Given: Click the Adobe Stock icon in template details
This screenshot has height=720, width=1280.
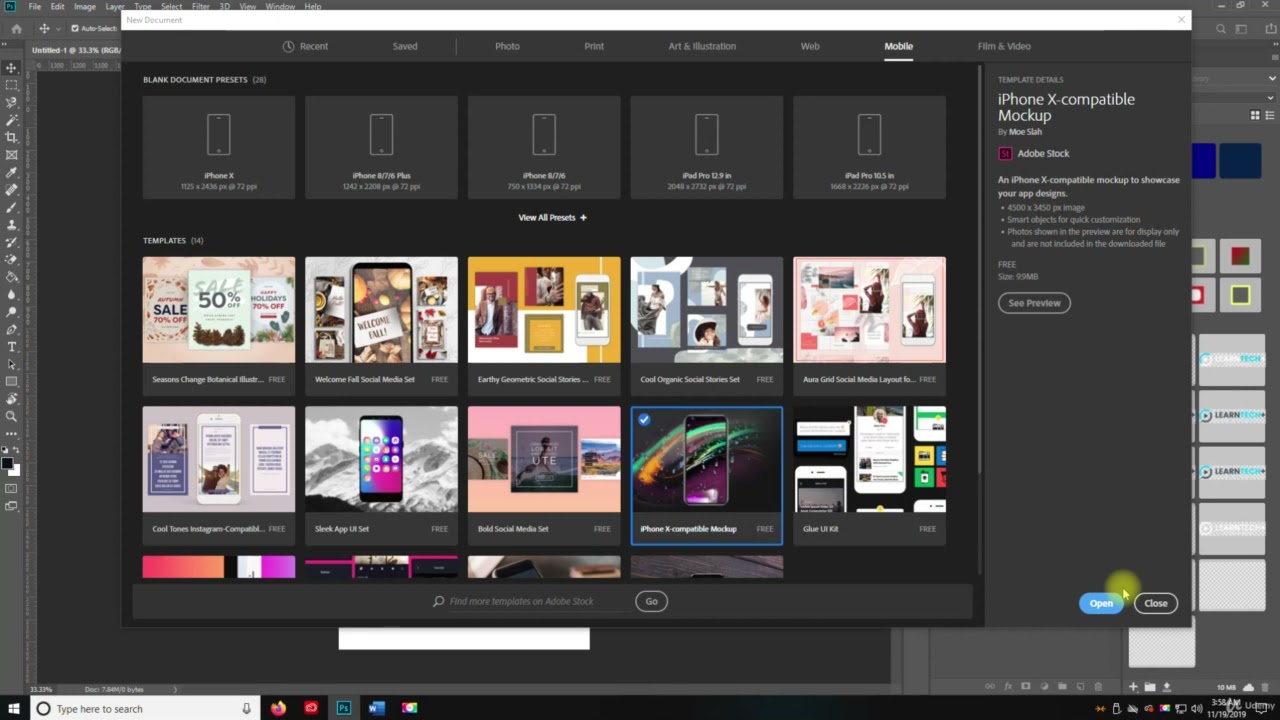Looking at the screenshot, I should coord(1005,153).
